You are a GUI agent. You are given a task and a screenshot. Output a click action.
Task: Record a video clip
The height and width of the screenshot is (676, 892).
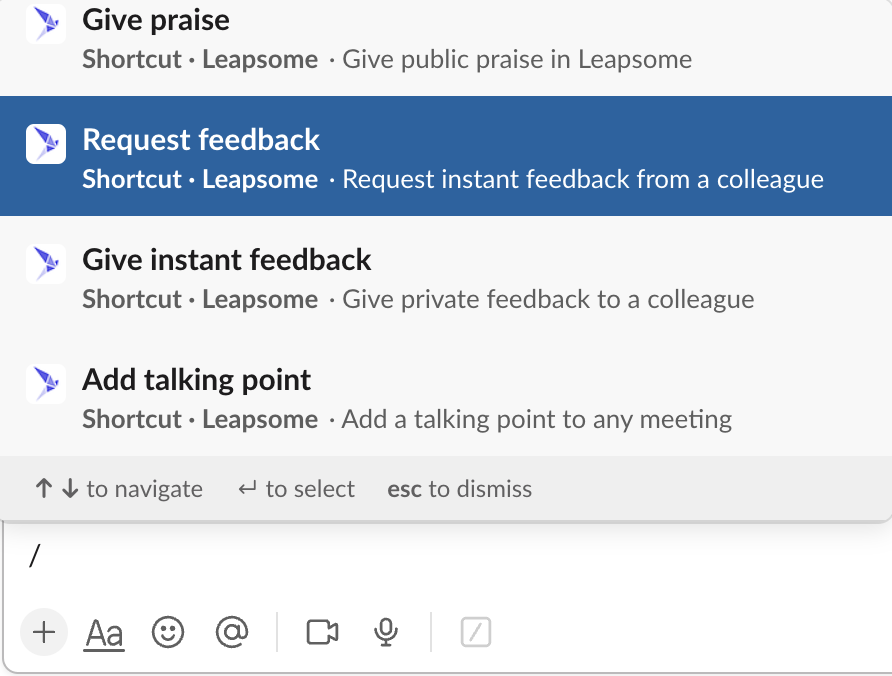tap(322, 632)
